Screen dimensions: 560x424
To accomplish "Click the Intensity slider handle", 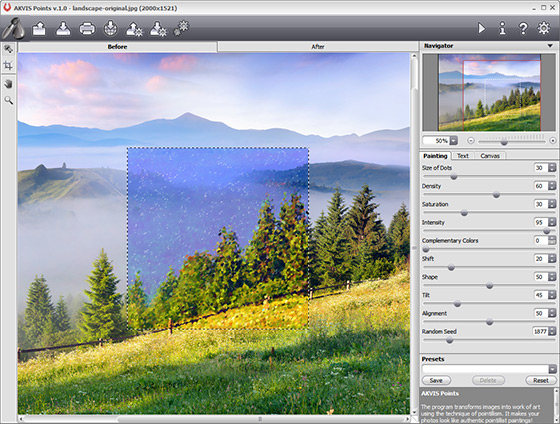I will pos(546,231).
